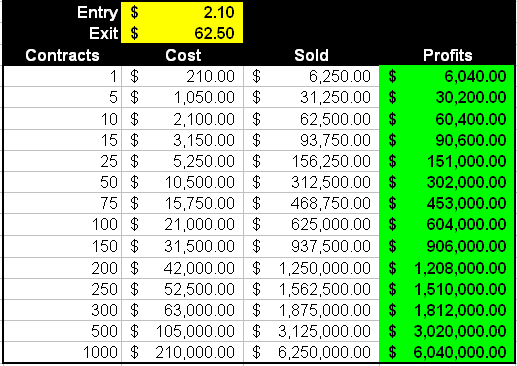Click the Entry label cell
517x366 pixels.
click(62, 12)
